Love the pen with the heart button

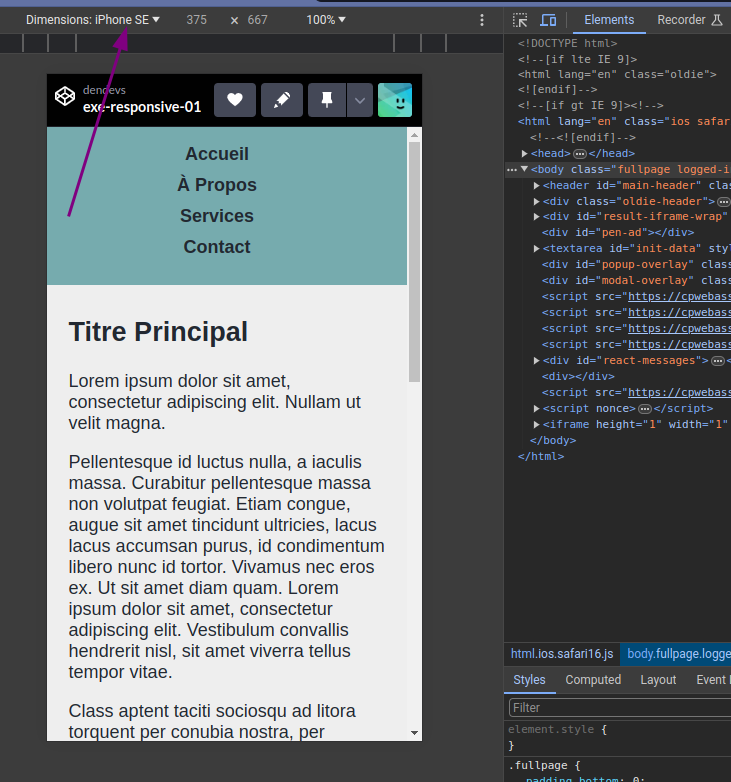pos(235,100)
